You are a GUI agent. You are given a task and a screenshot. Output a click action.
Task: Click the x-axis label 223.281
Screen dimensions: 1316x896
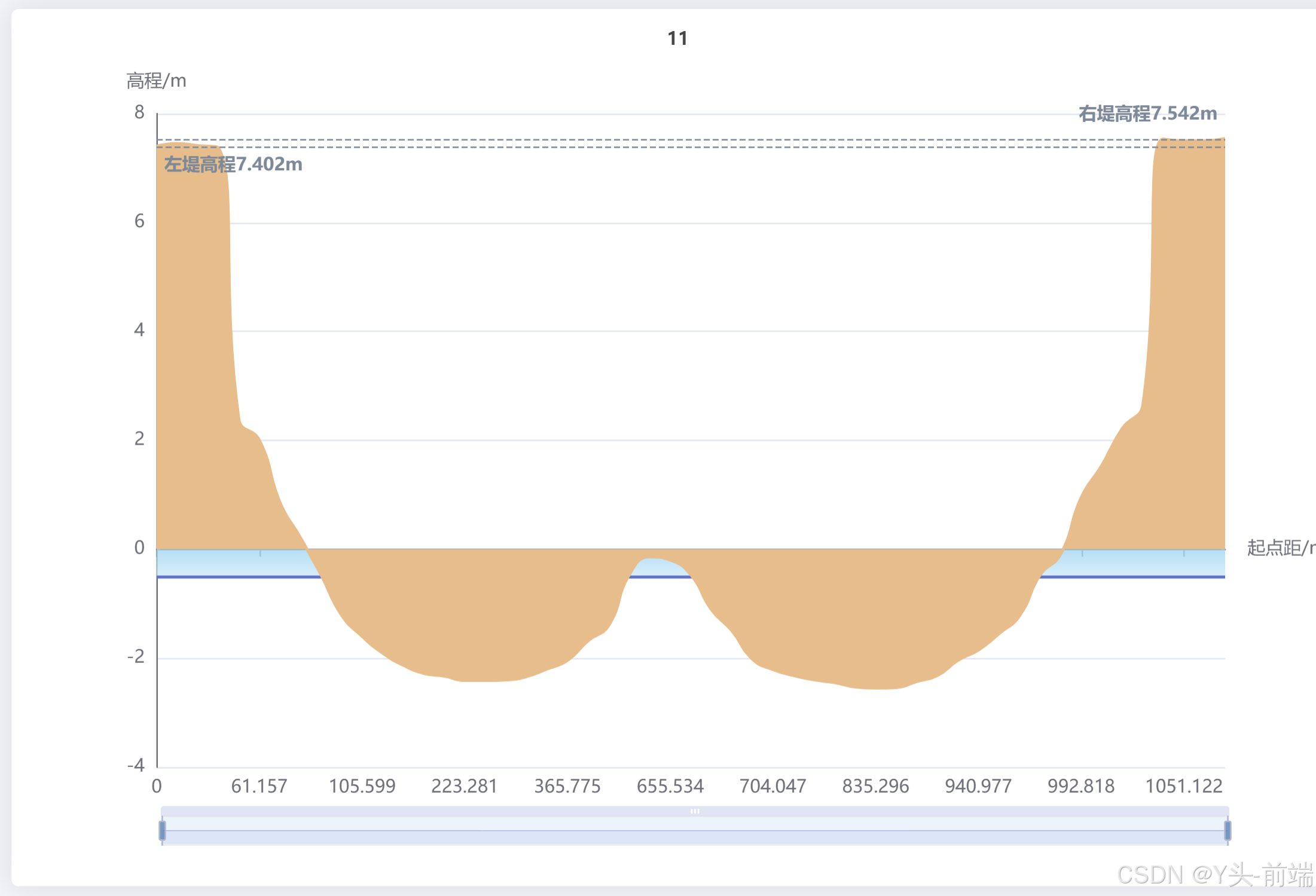pos(465,786)
